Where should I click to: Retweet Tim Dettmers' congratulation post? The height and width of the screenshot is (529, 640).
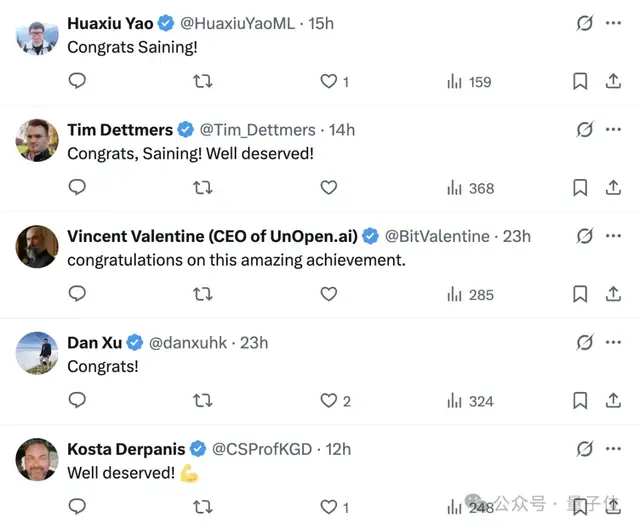[202, 187]
